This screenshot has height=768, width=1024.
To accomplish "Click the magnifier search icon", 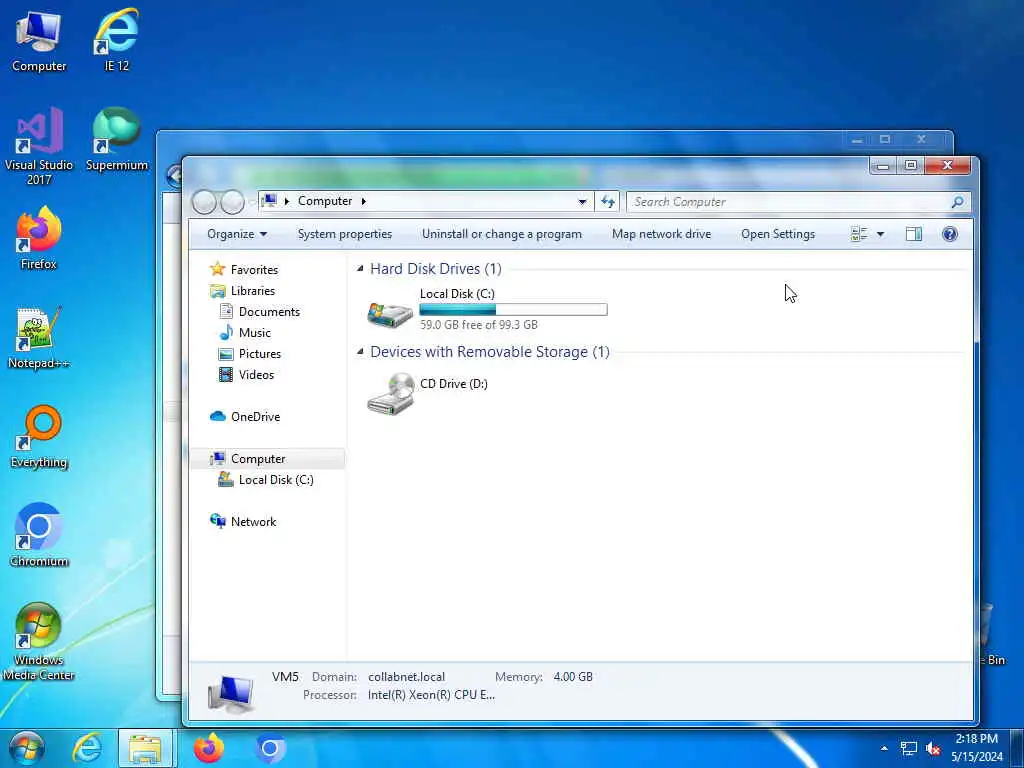I will [x=957, y=202].
